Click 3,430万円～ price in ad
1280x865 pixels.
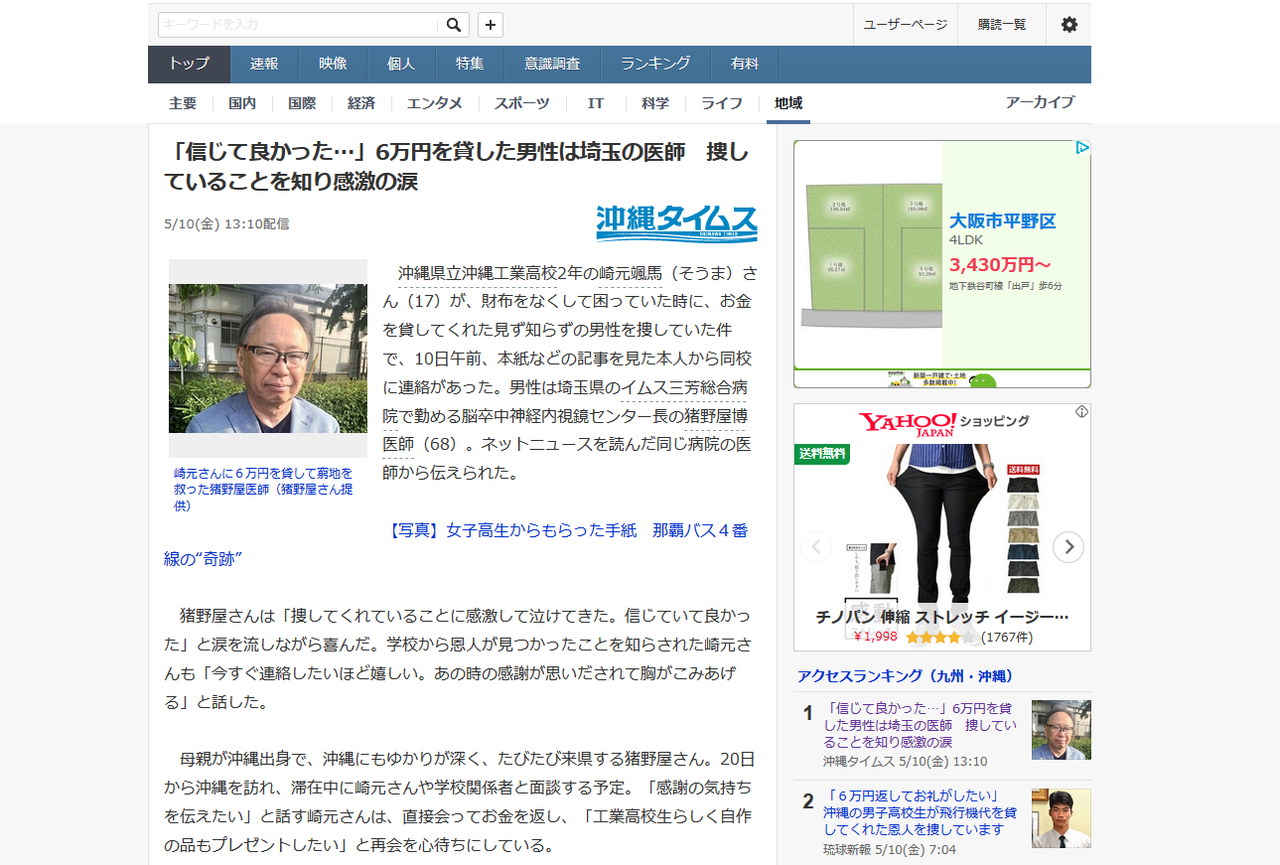(x=1000, y=265)
